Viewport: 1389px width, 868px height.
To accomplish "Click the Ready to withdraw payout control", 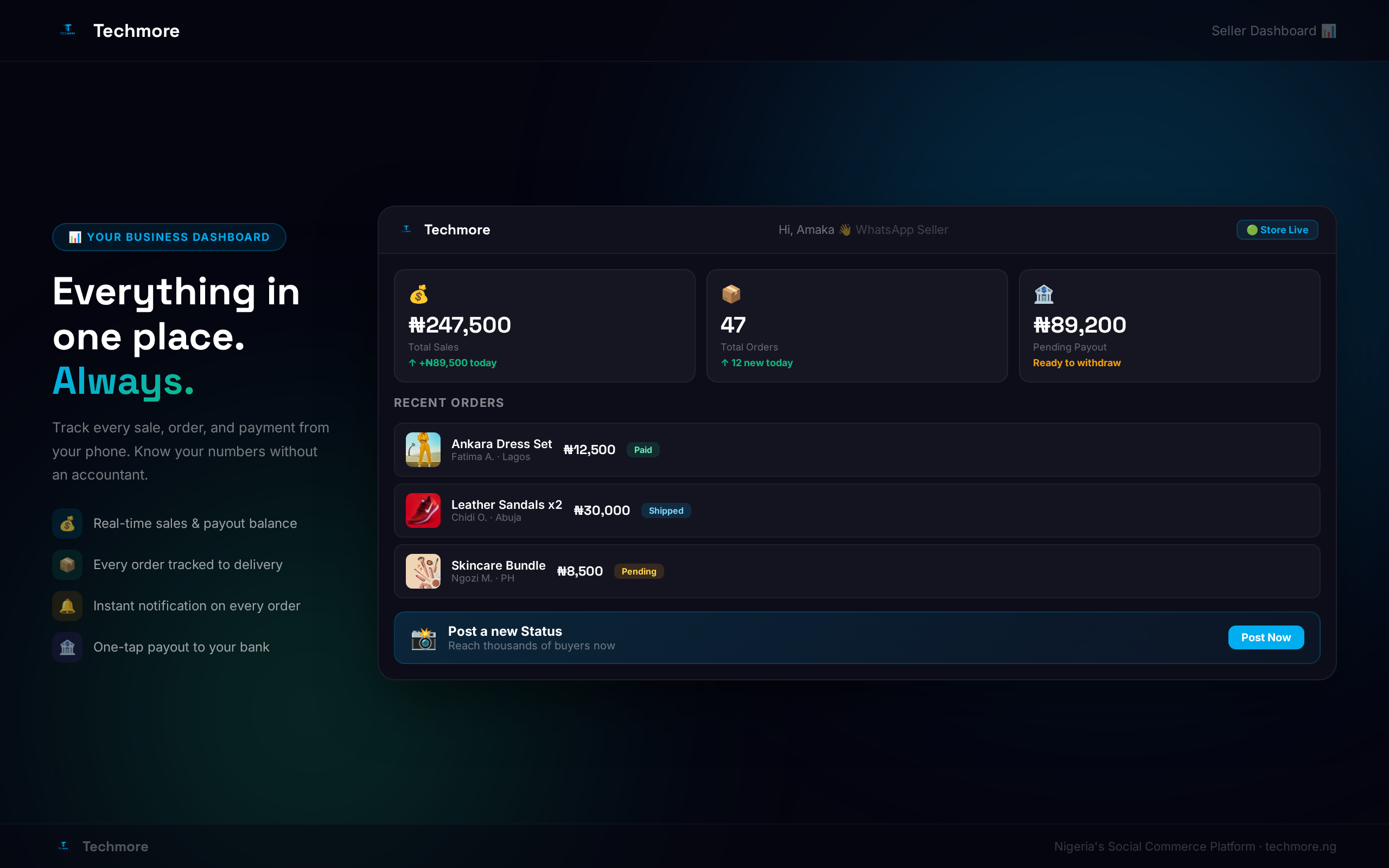I will (x=1077, y=362).
